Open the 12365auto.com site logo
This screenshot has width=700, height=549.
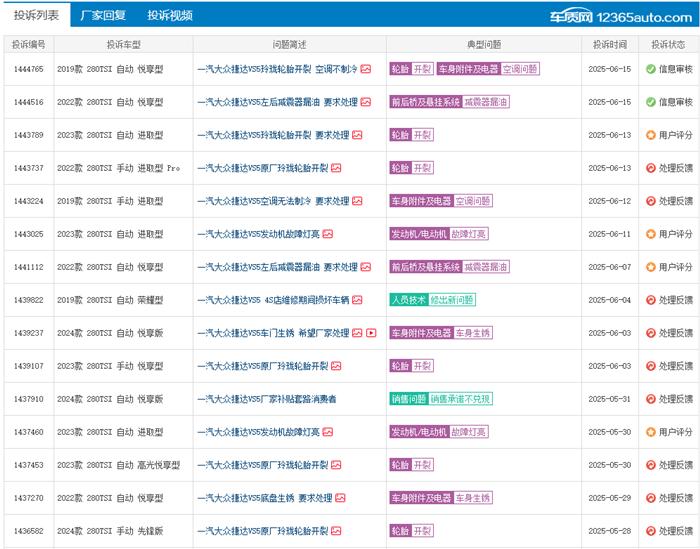click(x=621, y=17)
